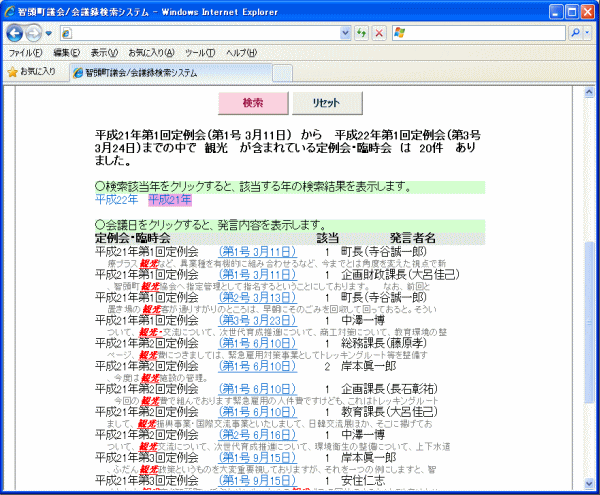The height and width of the screenshot is (495, 600).
Task: Open 第1号 6月10日 link for 総務課長(藤原孝)
Action: tap(258, 344)
